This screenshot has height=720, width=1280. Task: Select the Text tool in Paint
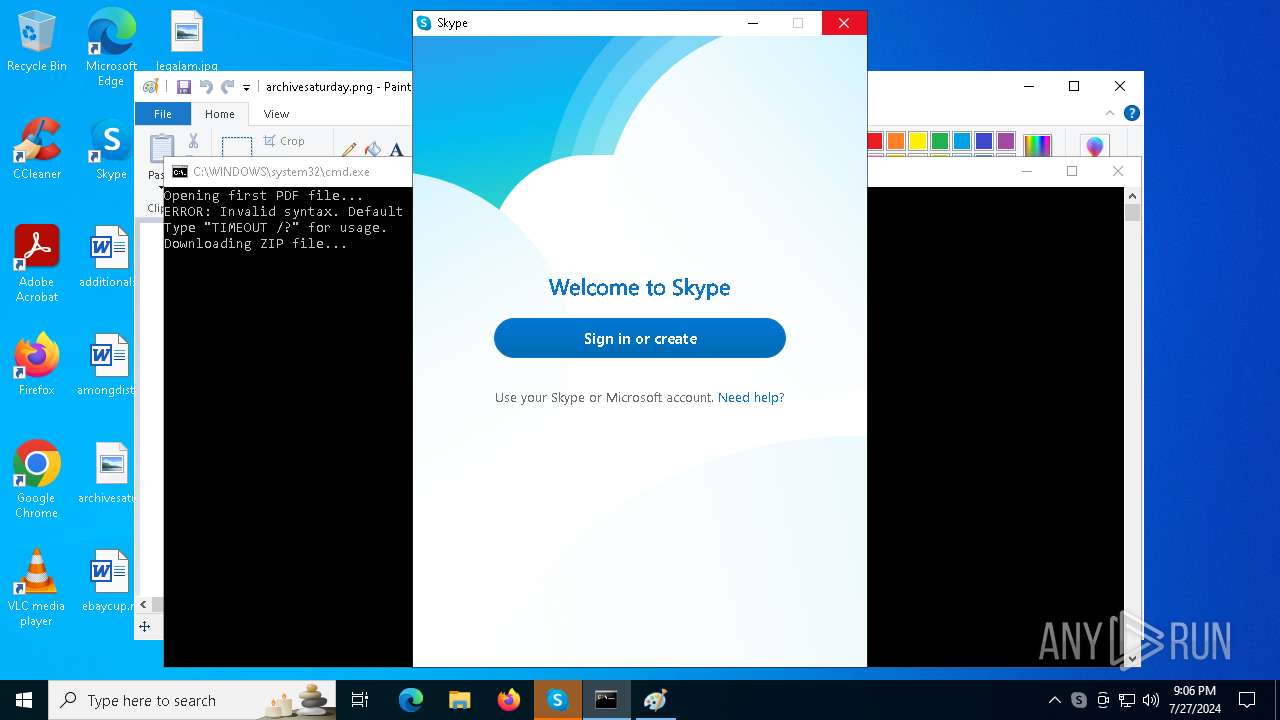pos(397,150)
